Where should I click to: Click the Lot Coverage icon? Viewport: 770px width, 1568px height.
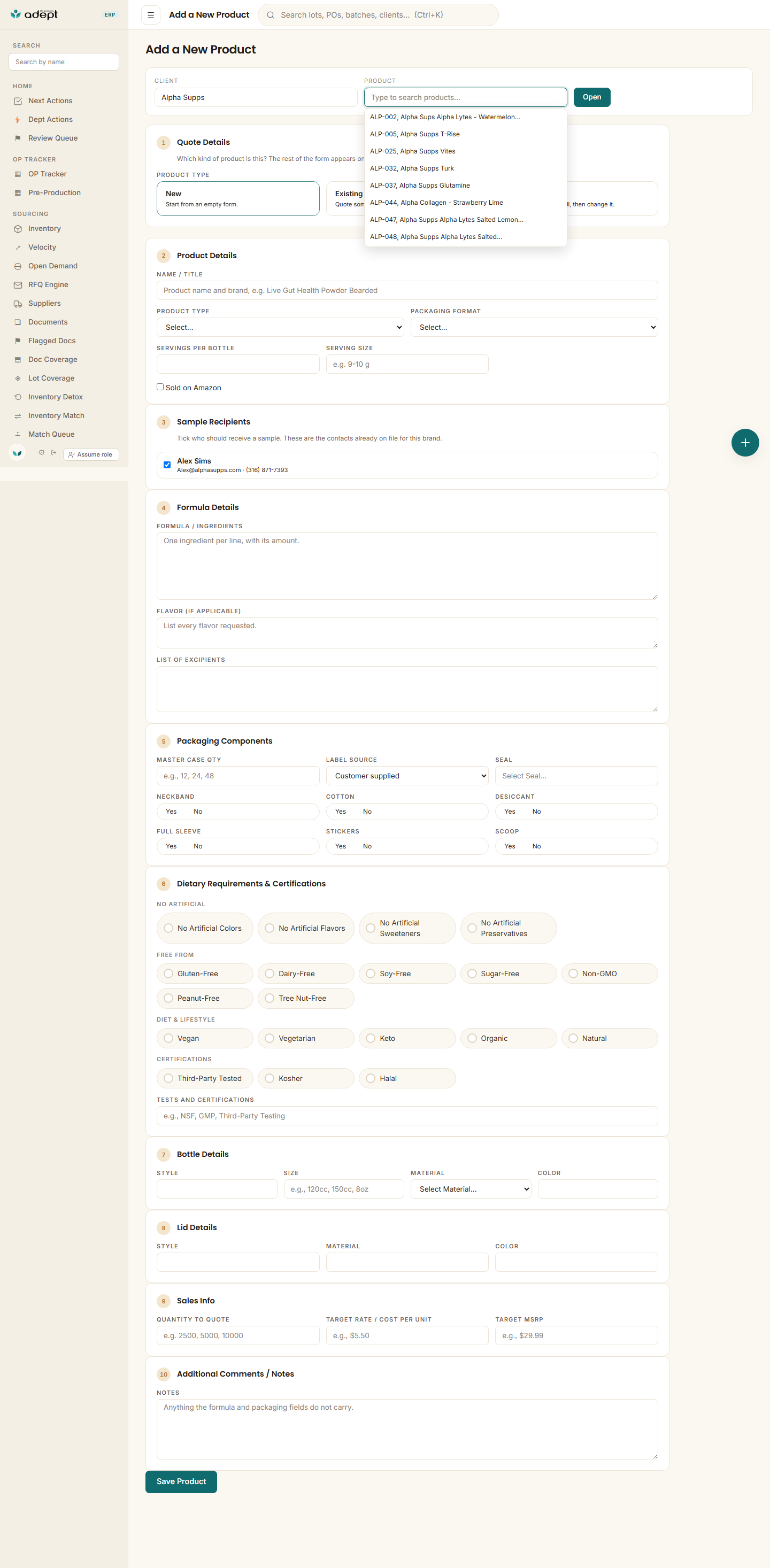[18, 378]
